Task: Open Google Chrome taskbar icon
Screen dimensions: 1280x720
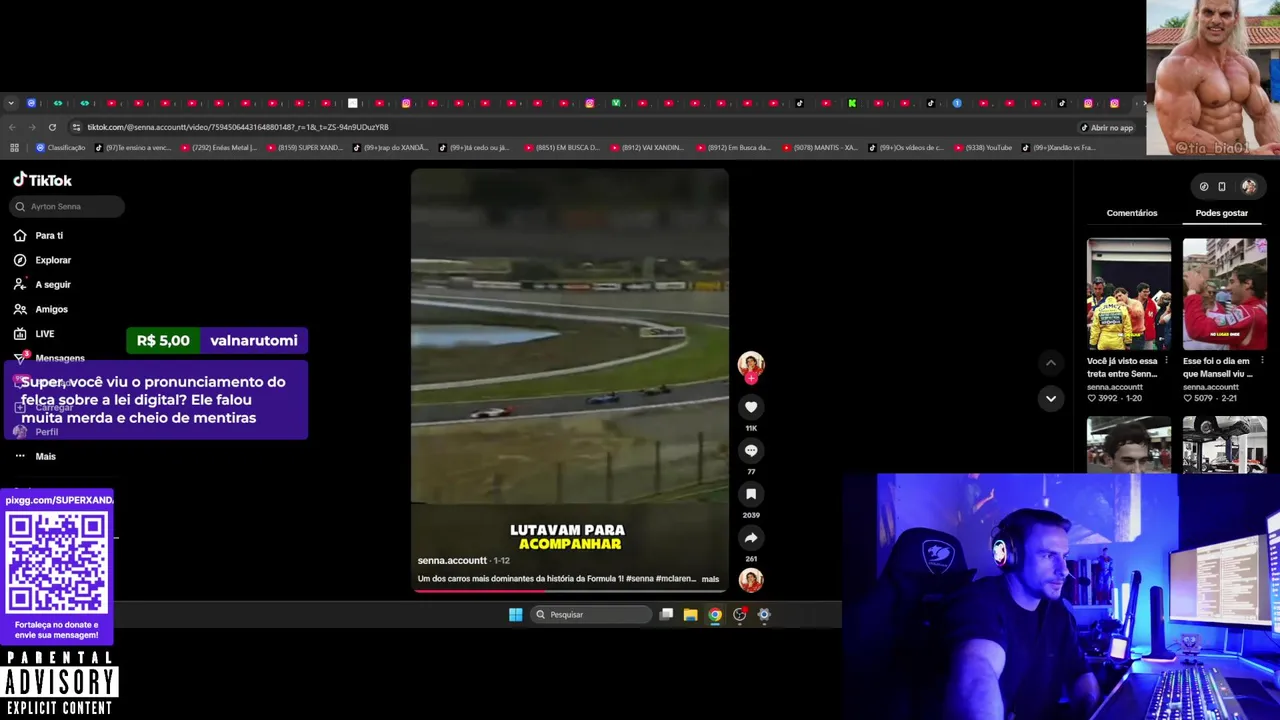Action: pos(715,615)
